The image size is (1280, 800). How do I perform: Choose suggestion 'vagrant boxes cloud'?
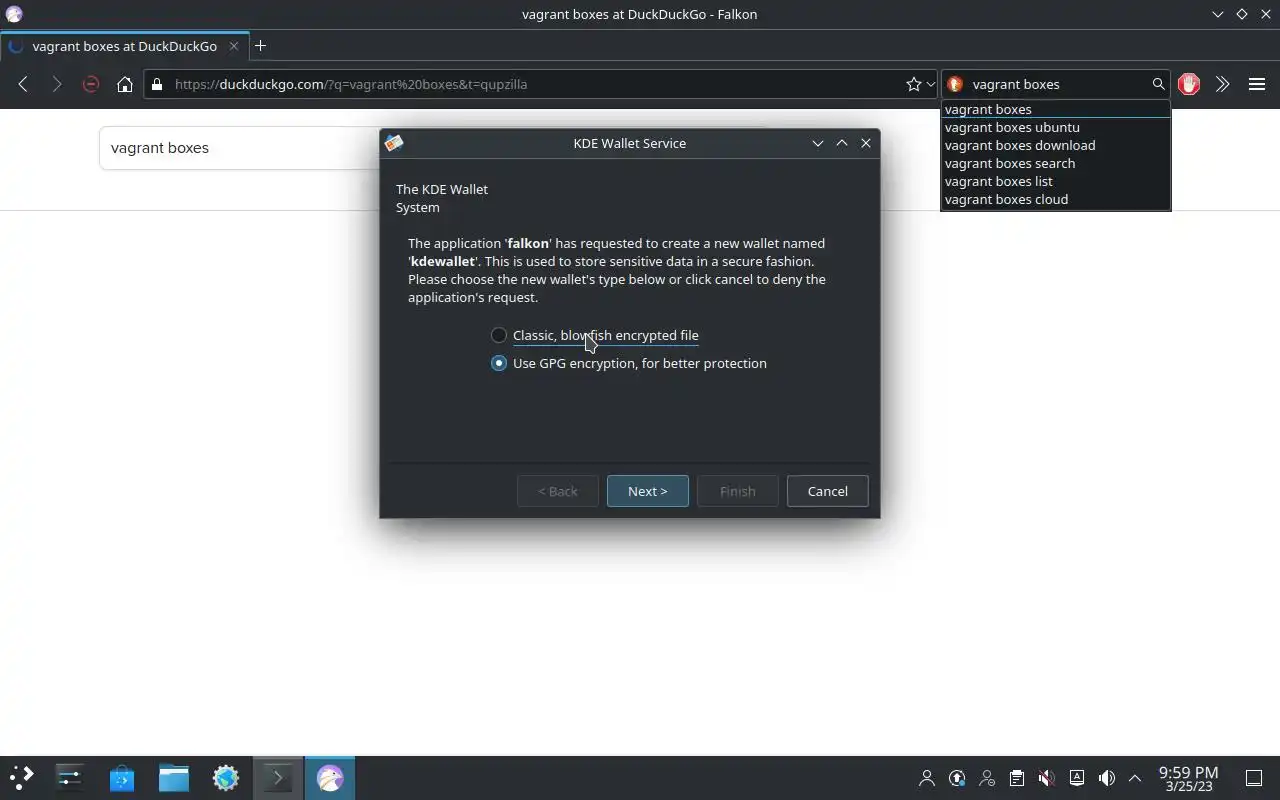tap(1055, 199)
